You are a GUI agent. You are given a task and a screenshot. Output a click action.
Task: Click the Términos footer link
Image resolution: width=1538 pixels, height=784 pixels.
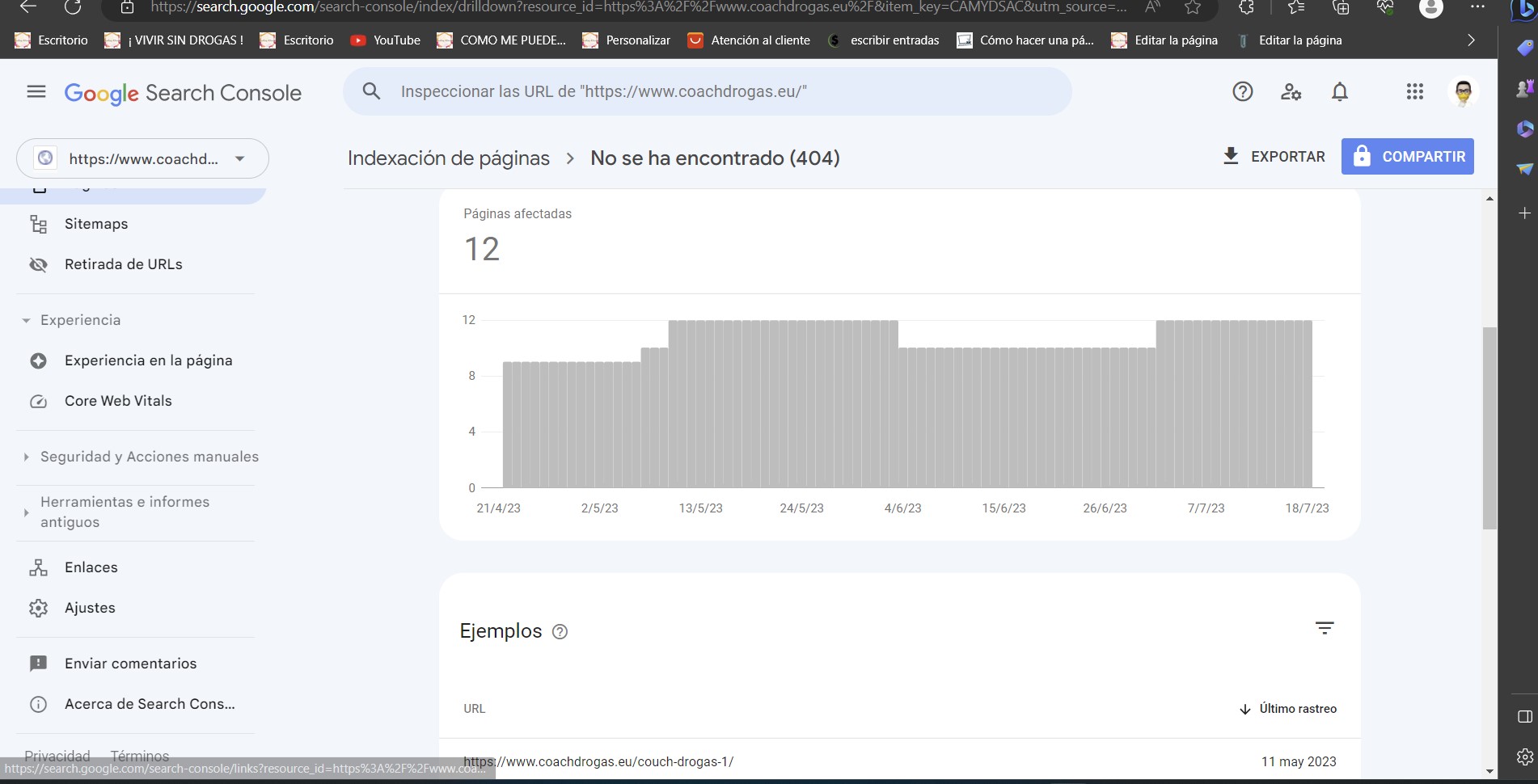(x=140, y=756)
